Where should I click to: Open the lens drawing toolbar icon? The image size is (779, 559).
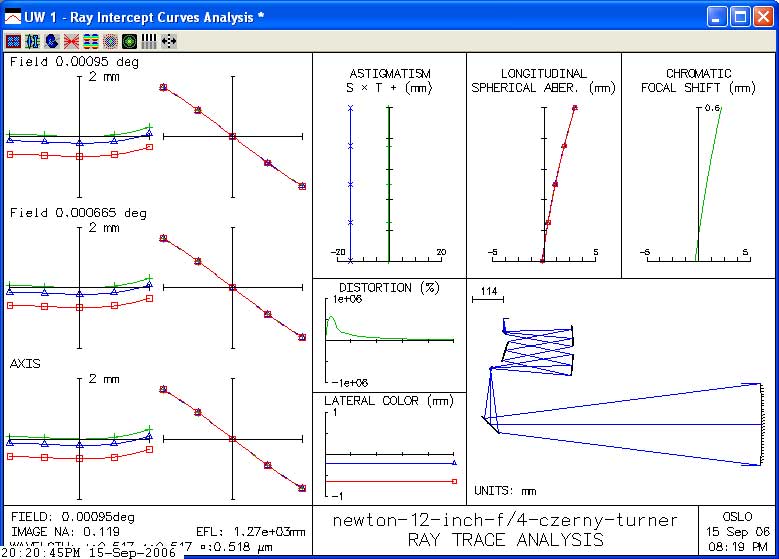(32, 41)
